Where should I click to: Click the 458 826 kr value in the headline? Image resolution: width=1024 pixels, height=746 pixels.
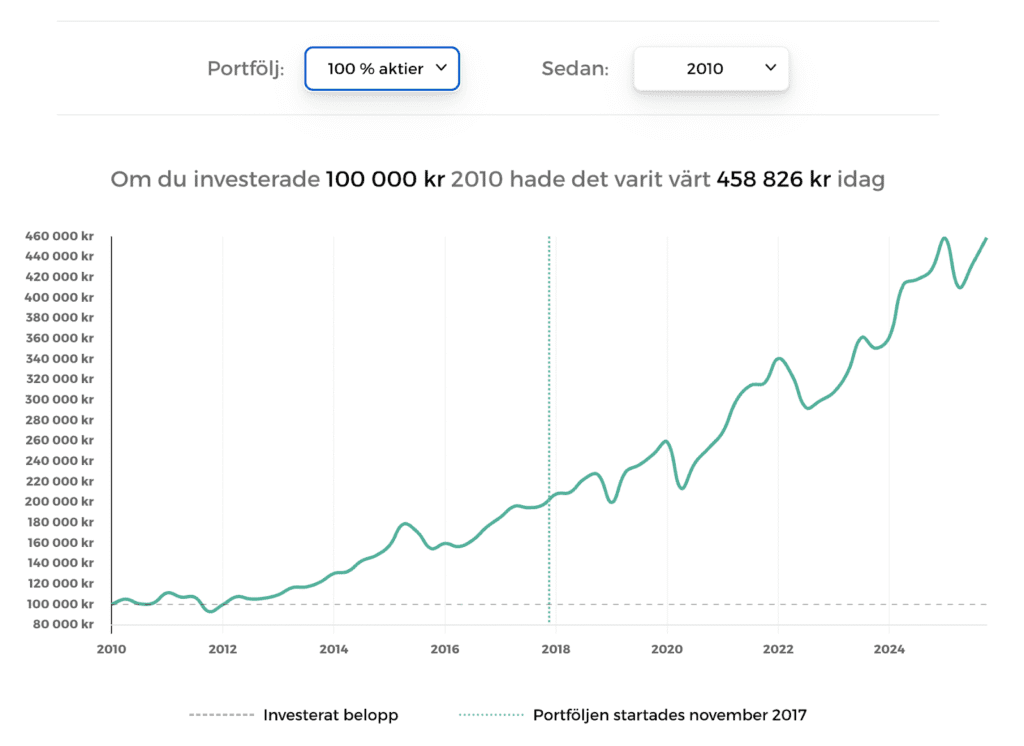pyautogui.click(x=773, y=180)
